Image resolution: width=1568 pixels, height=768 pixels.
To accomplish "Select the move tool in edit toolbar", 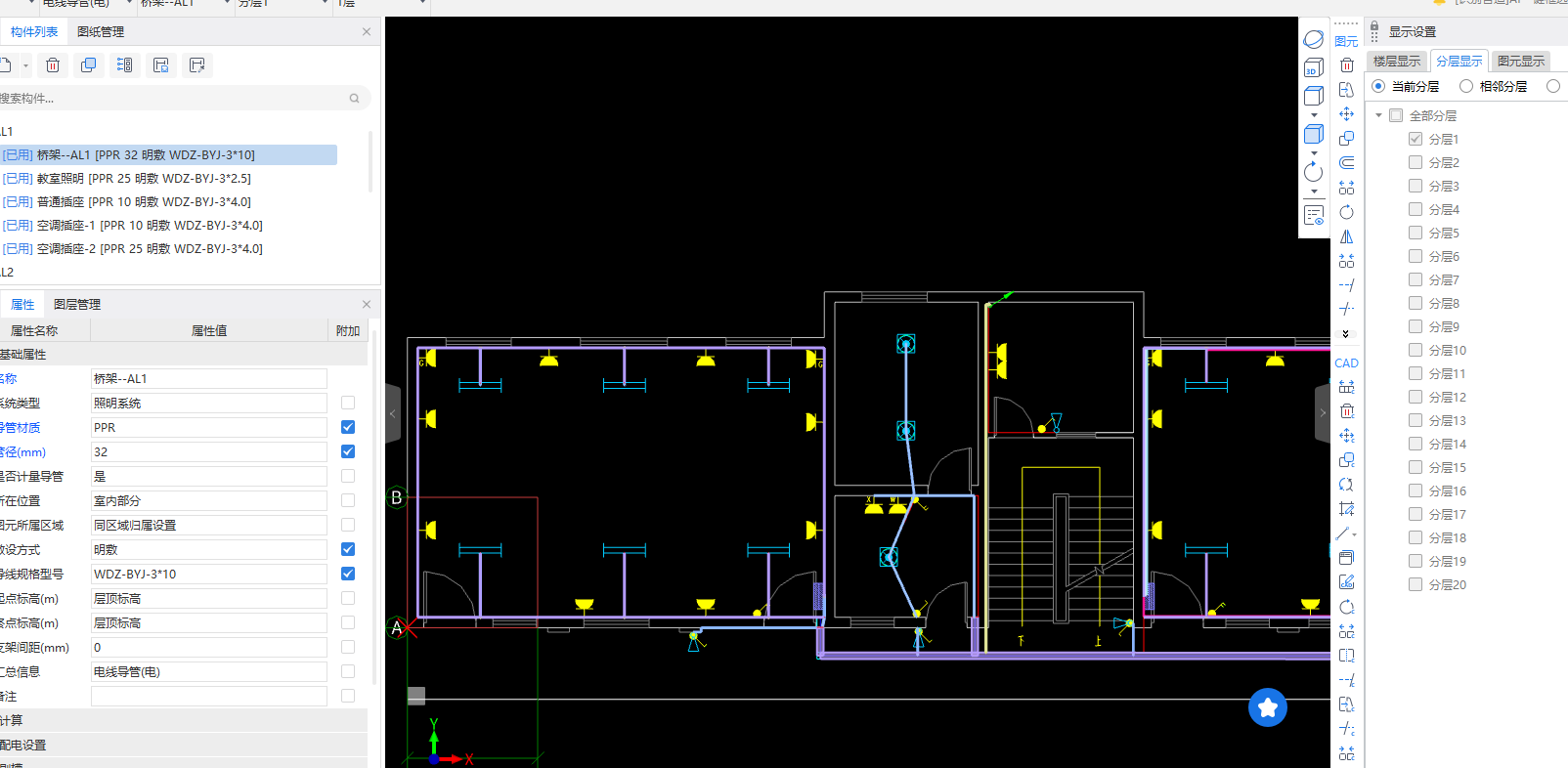I will click(1347, 114).
